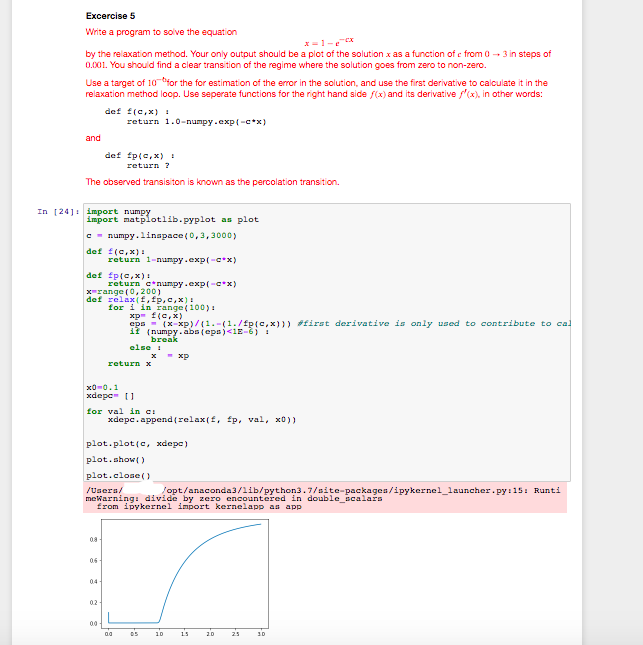Click 'return 1.0-numpy.exp(-c*x)' in the instructions
The width and height of the screenshot is (643, 645).
coord(196,122)
